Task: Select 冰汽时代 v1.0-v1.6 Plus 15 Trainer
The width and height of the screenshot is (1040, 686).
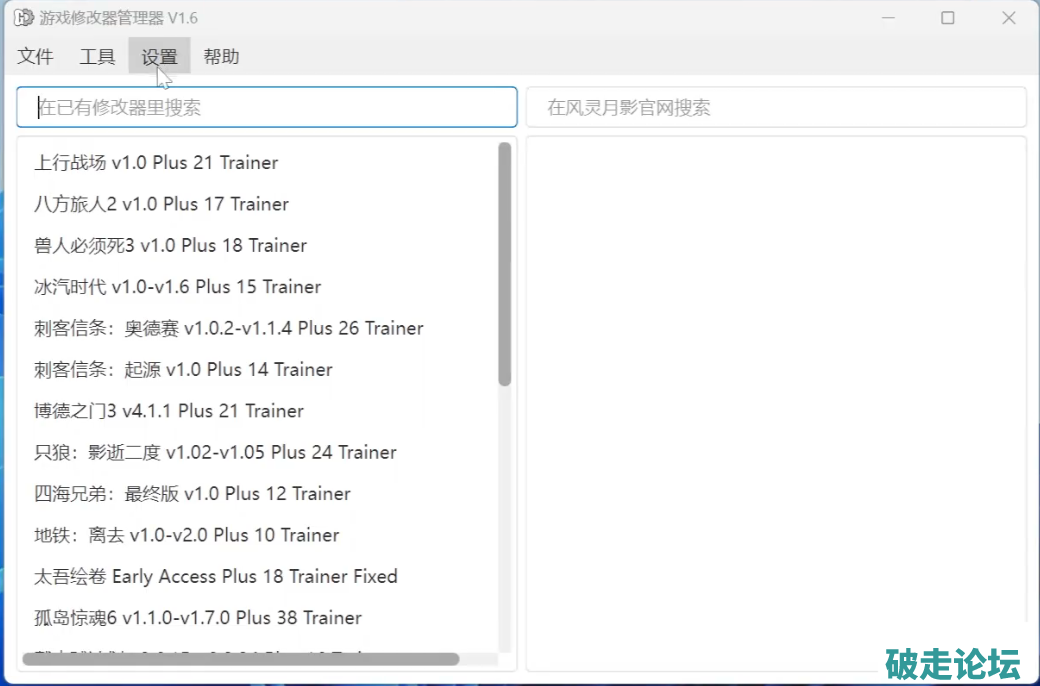Action: coord(177,287)
